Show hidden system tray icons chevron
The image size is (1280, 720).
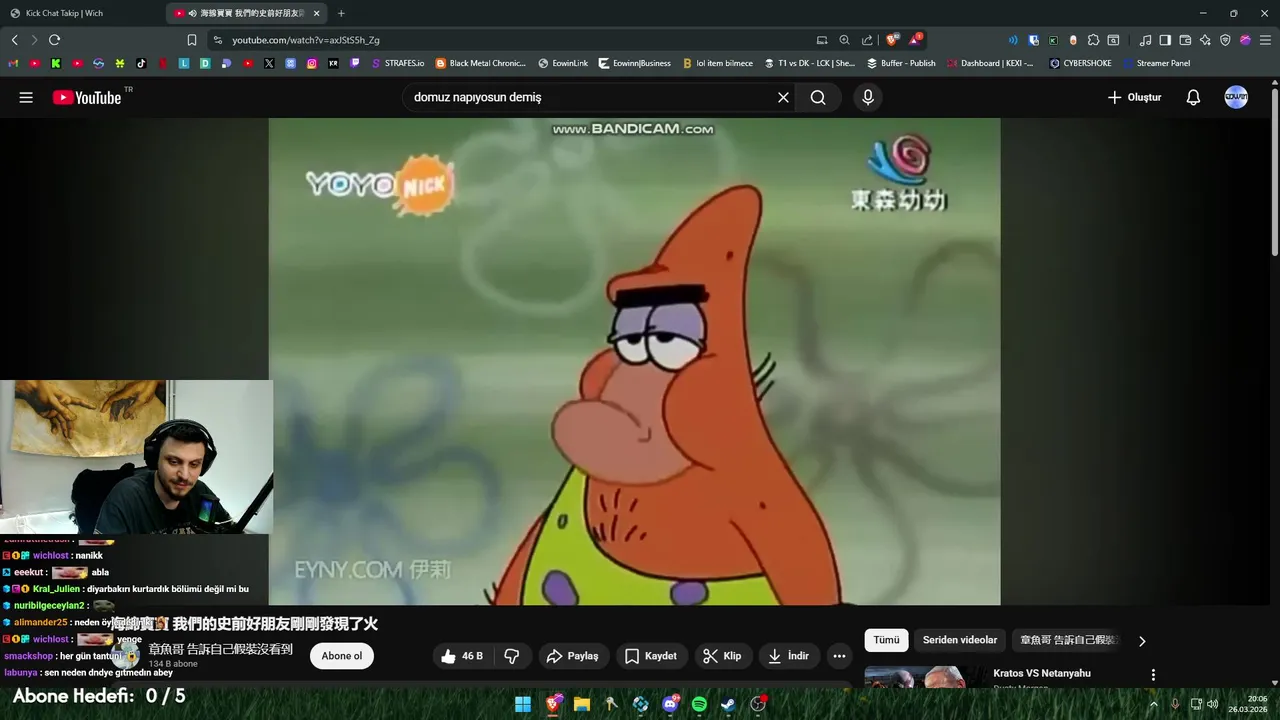(x=1153, y=704)
